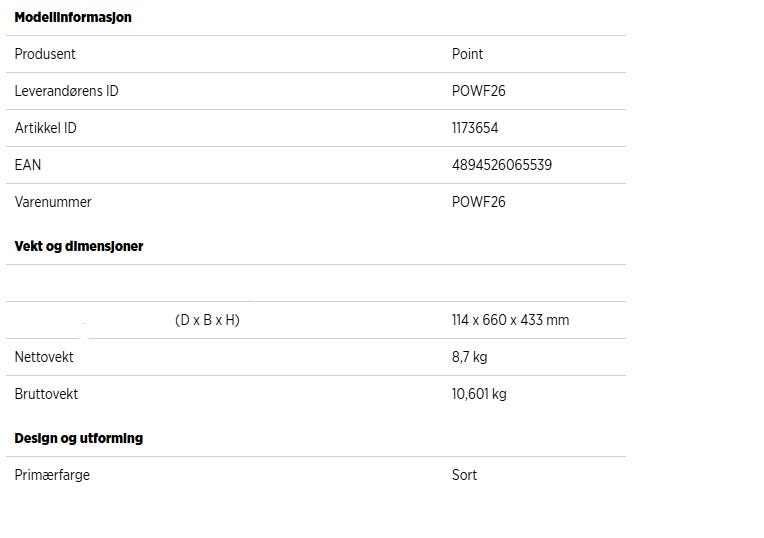Click the Produsent row label
This screenshot has width=764, height=538.
45,54
